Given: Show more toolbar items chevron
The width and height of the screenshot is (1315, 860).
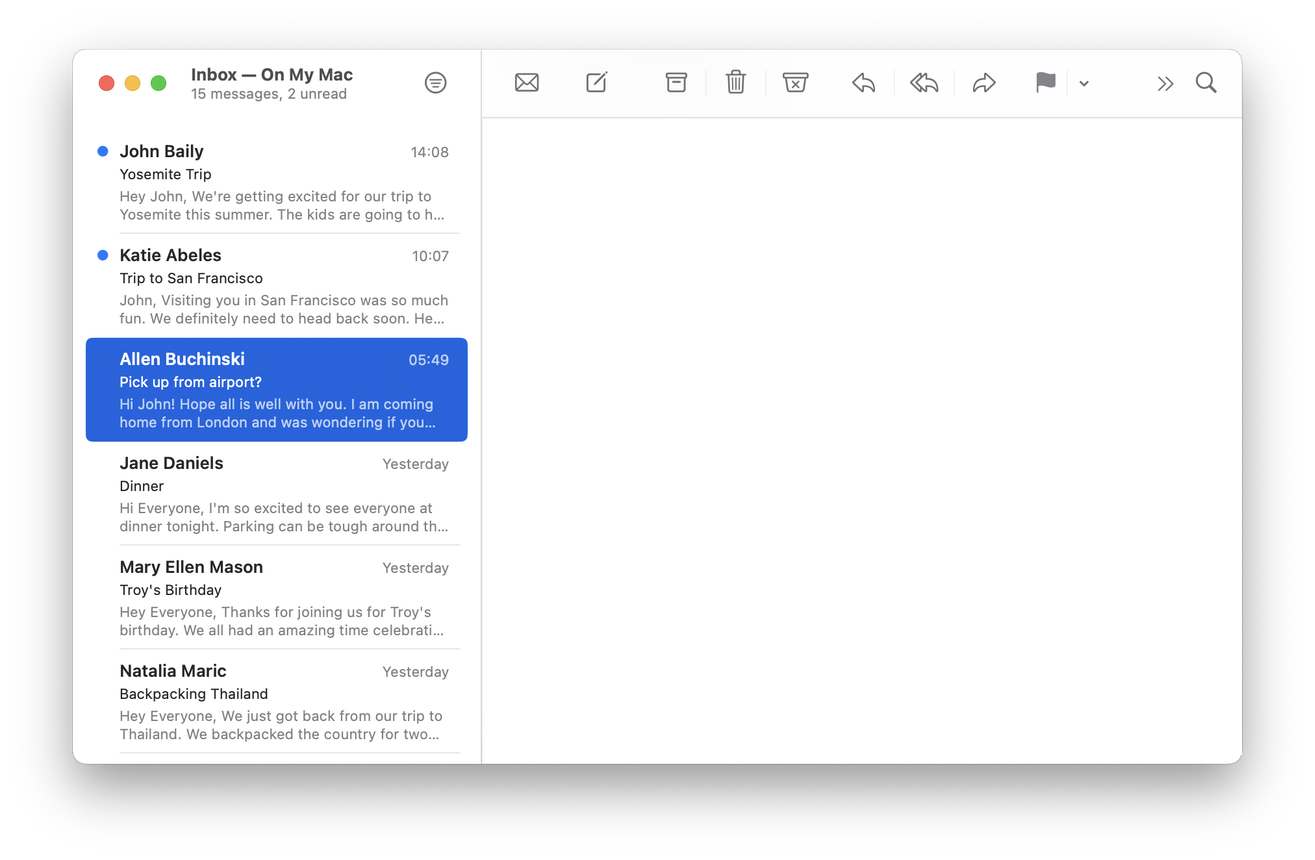Looking at the screenshot, I should click(1165, 84).
